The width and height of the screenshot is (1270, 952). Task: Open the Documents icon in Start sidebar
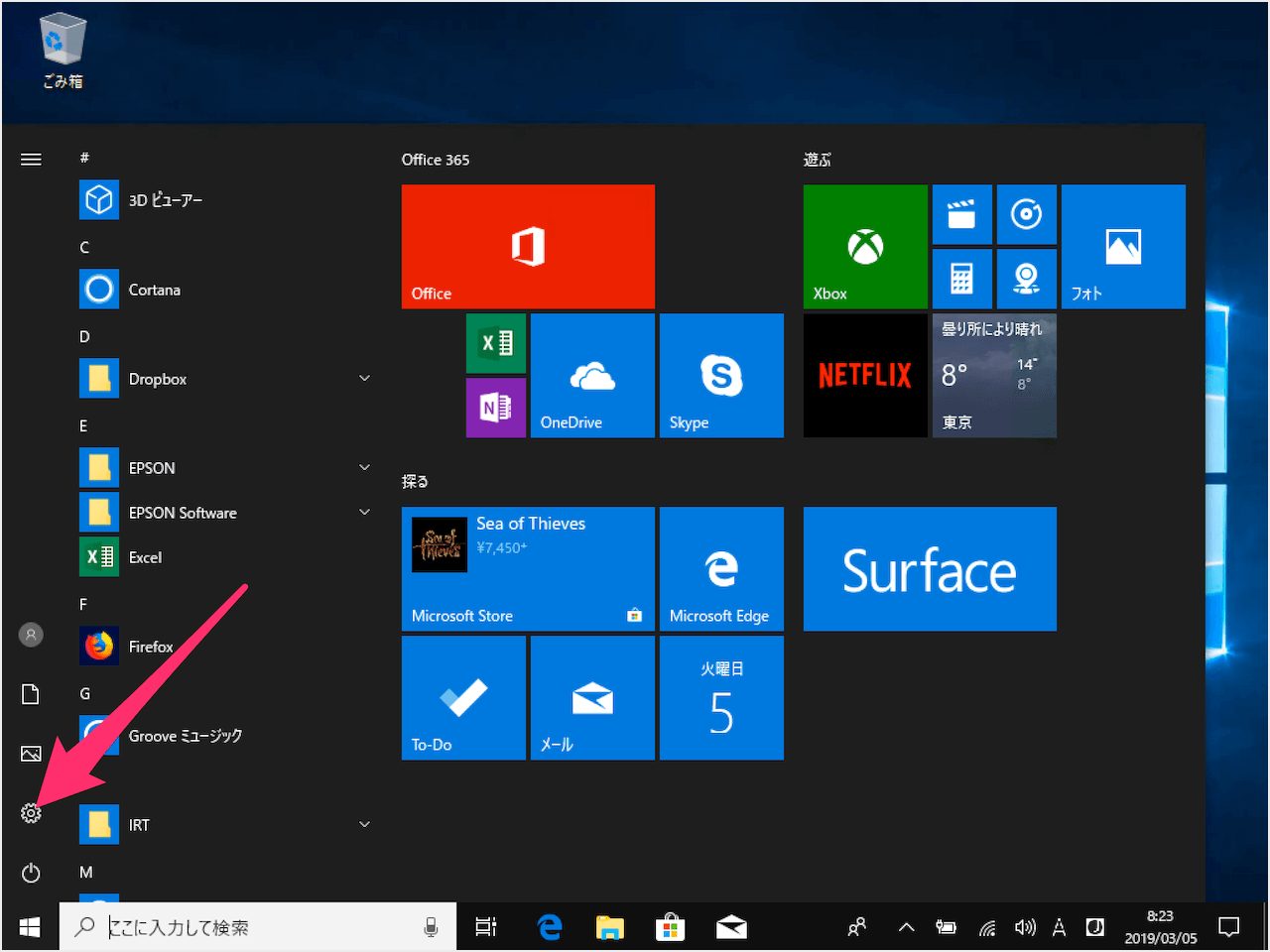tap(31, 694)
